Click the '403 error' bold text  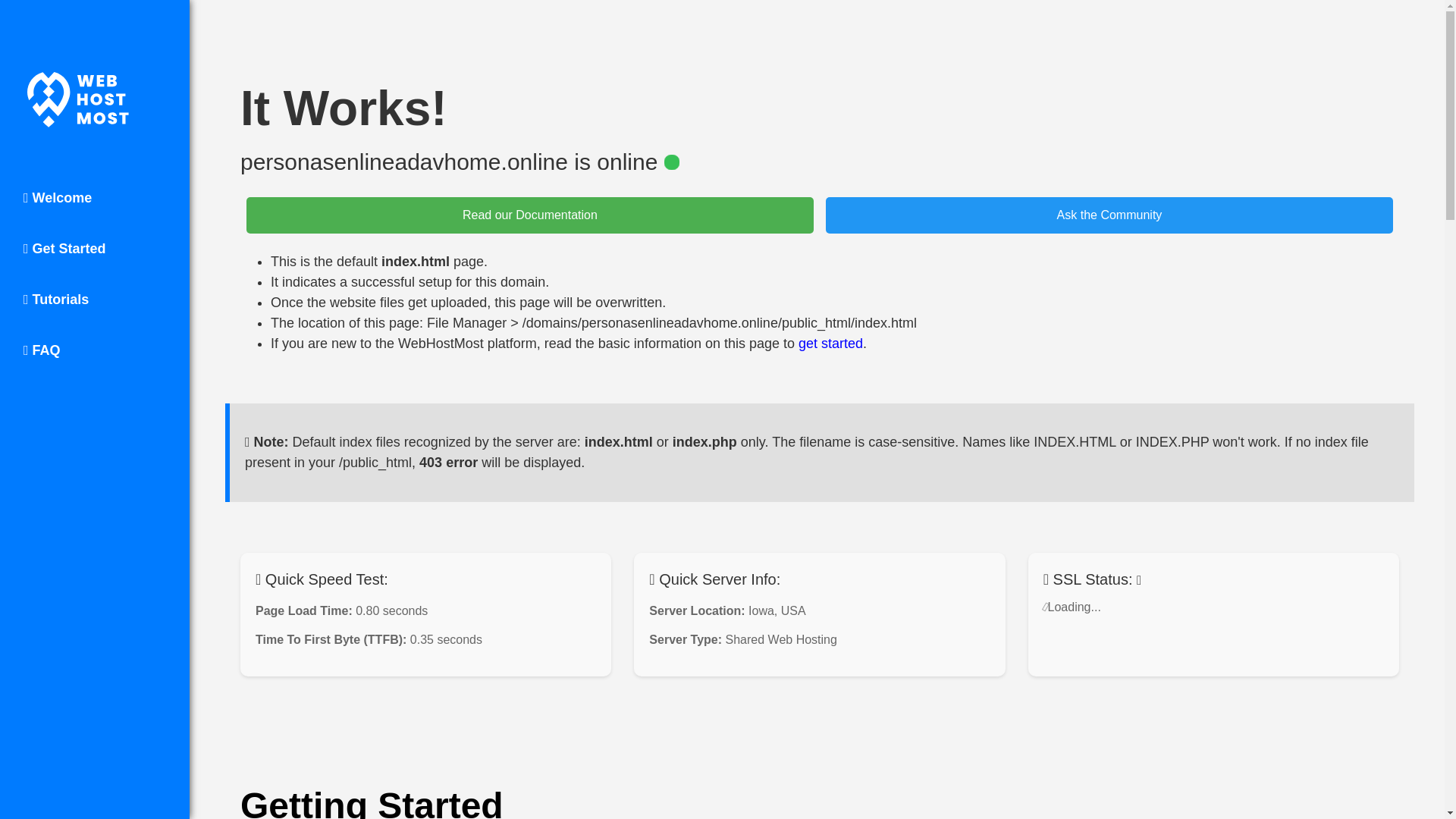(448, 463)
